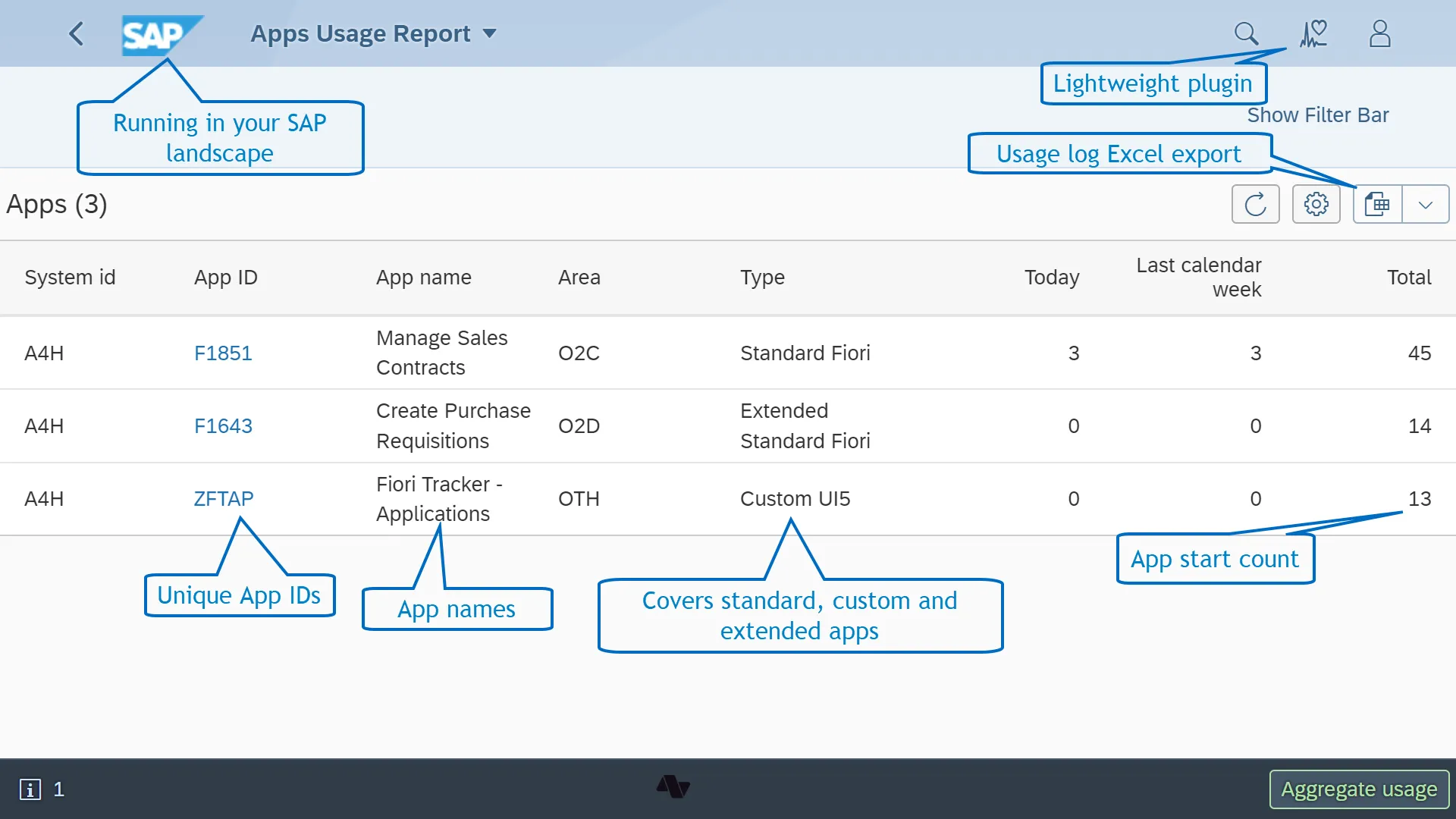This screenshot has height=819, width=1456.
Task: Sort the table by Today column
Action: click(x=1052, y=278)
